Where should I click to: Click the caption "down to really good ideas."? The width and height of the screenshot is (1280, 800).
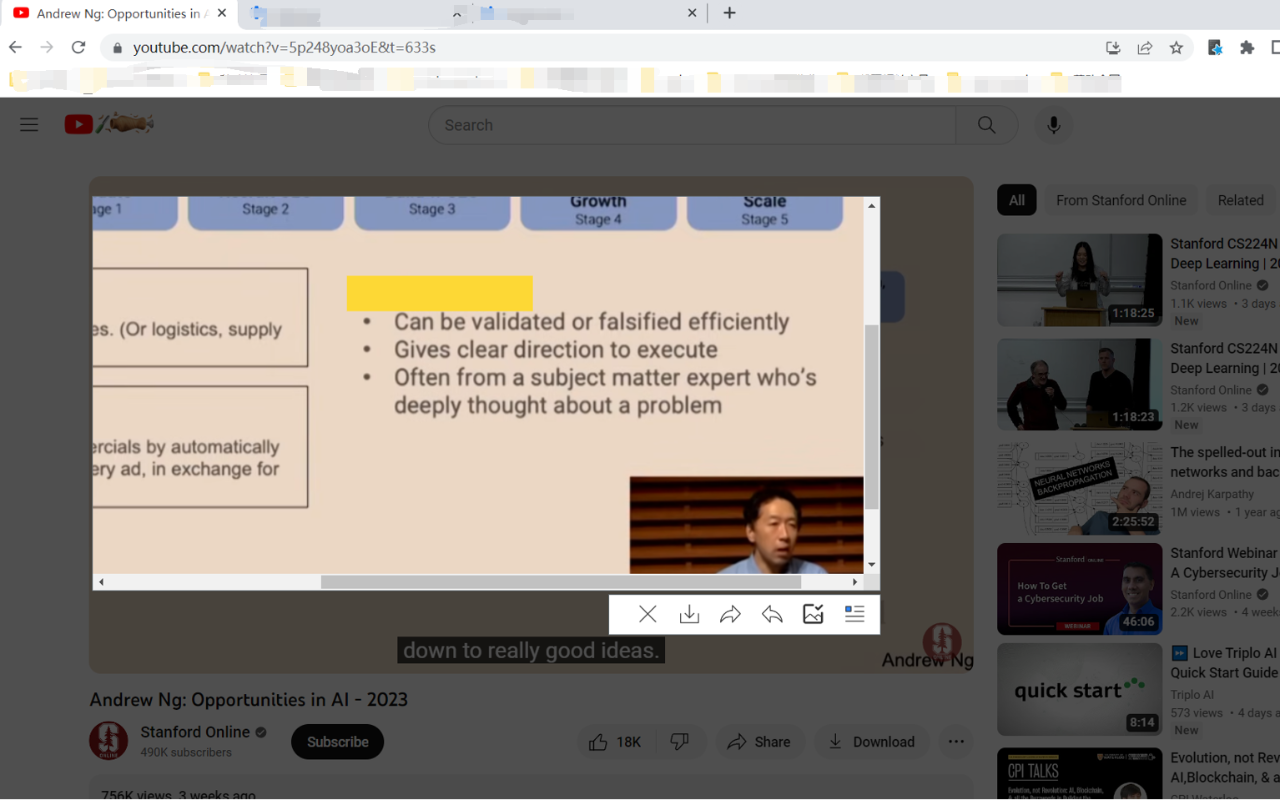coord(531,650)
